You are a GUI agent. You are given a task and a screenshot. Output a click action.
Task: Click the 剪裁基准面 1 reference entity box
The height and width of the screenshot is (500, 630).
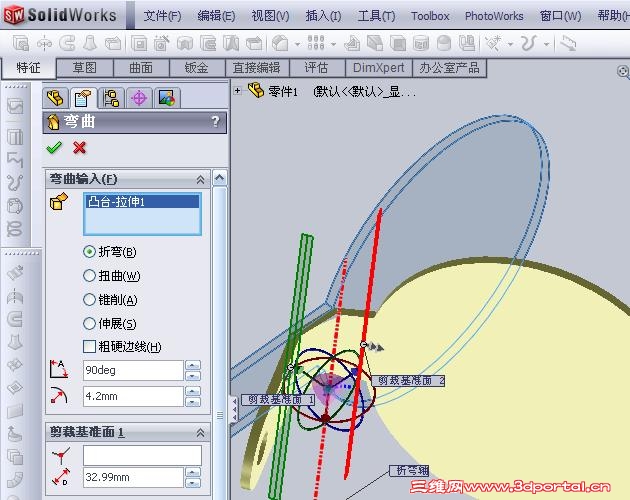coord(142,455)
